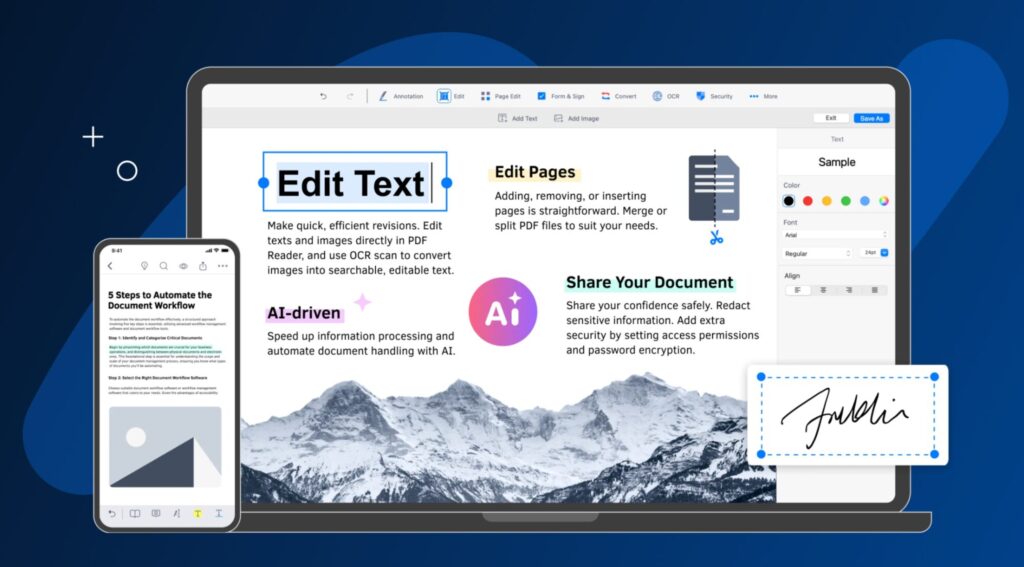Screen dimensions: 1024x567
Task: Click the bottom-right handle of signature box
Action: [935, 454]
